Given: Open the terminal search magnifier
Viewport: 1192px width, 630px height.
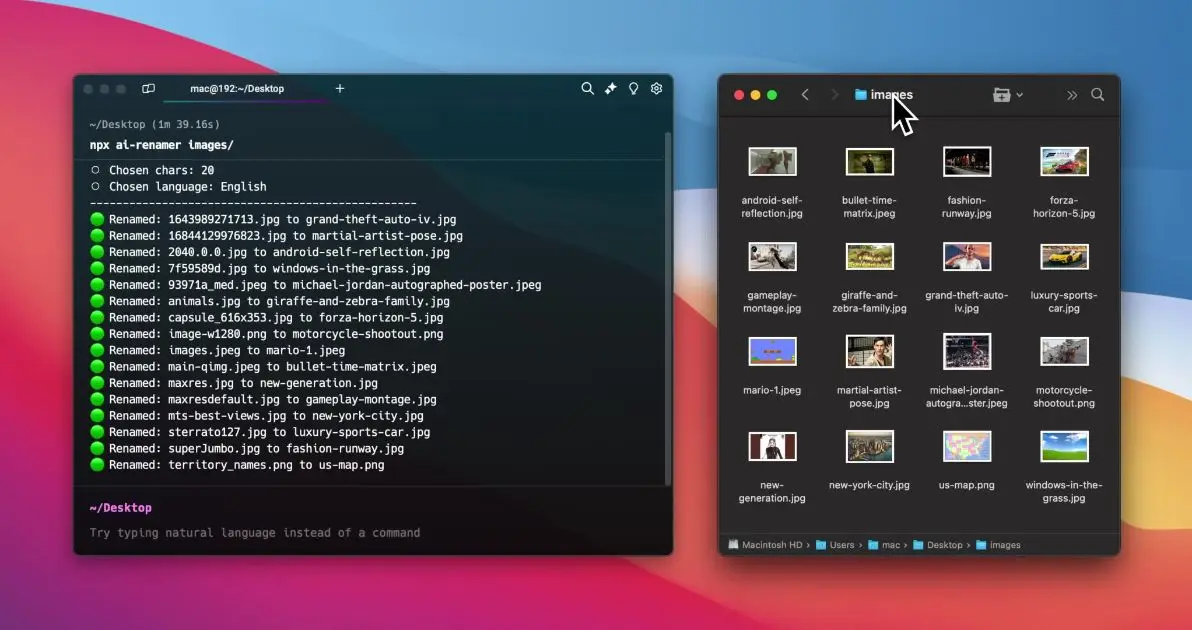Looking at the screenshot, I should (x=588, y=88).
